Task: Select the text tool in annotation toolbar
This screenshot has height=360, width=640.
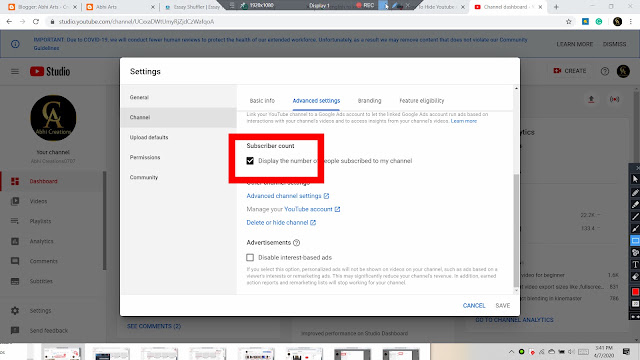Action: click(635, 265)
